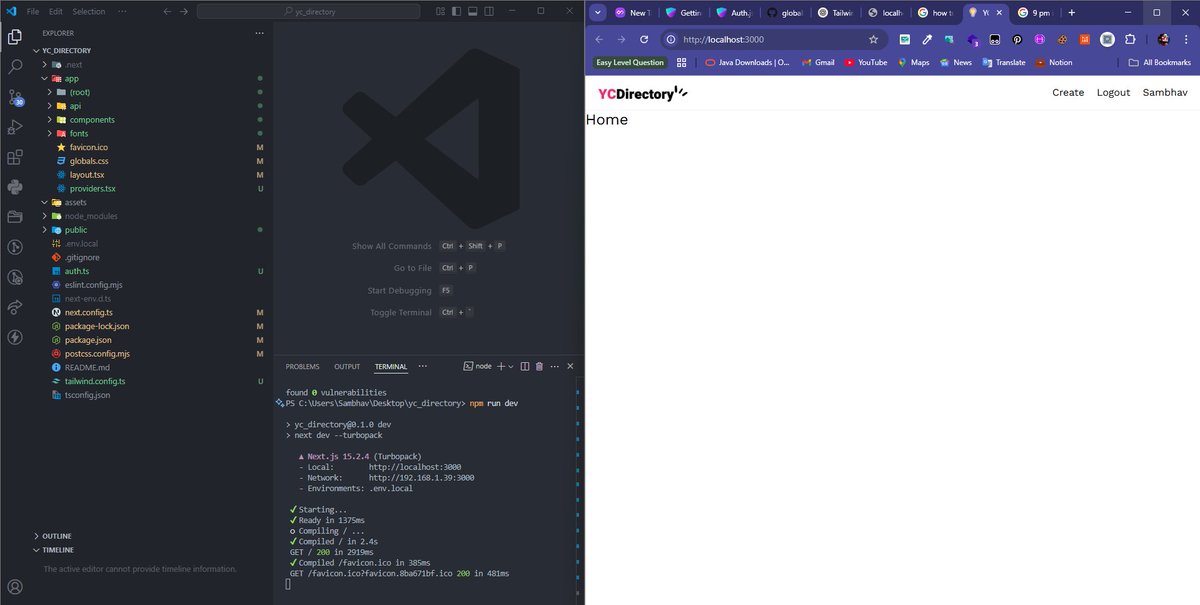The width and height of the screenshot is (1200, 605).
Task: Bookmark this tab with the star icon
Action: [x=873, y=39]
